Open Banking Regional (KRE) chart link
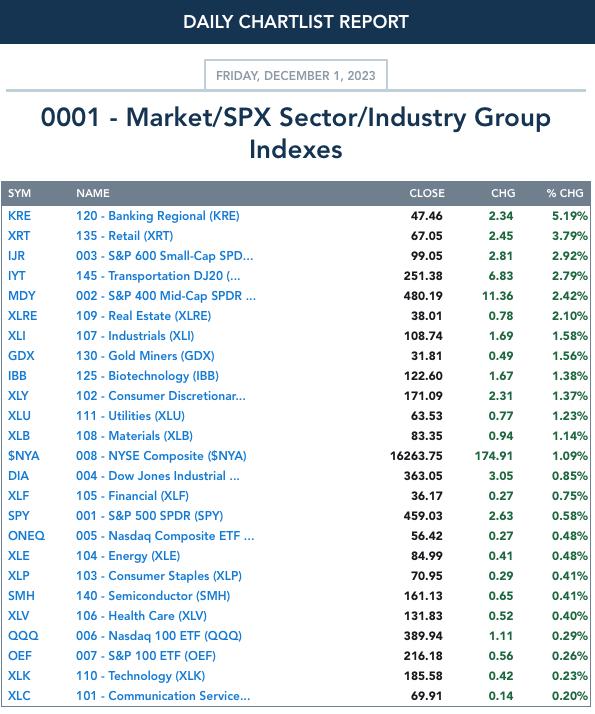Screen dimensions: 595x714 [x=158, y=216]
